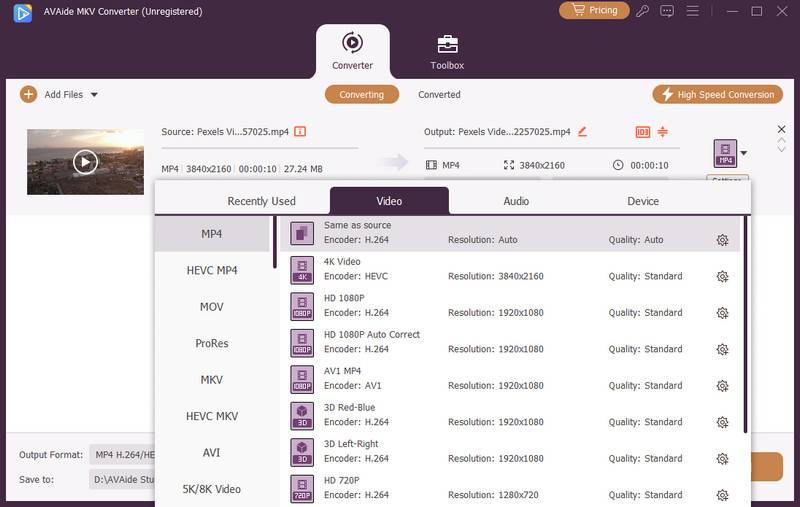The image size is (800, 507).
Task: Open settings gear for 4K Video
Action: pyautogui.click(x=722, y=276)
